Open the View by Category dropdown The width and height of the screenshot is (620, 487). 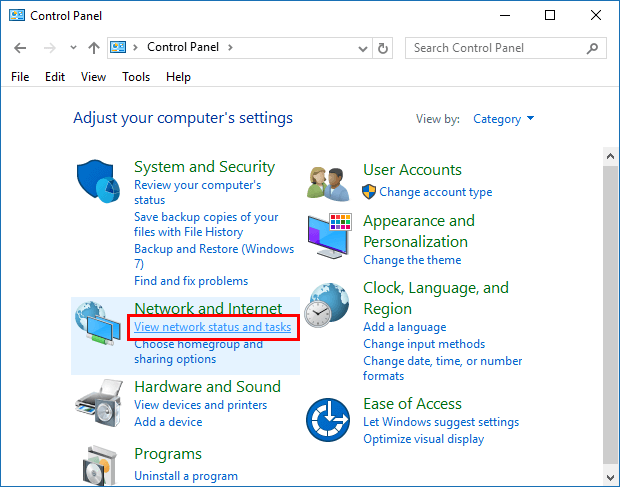(x=504, y=119)
